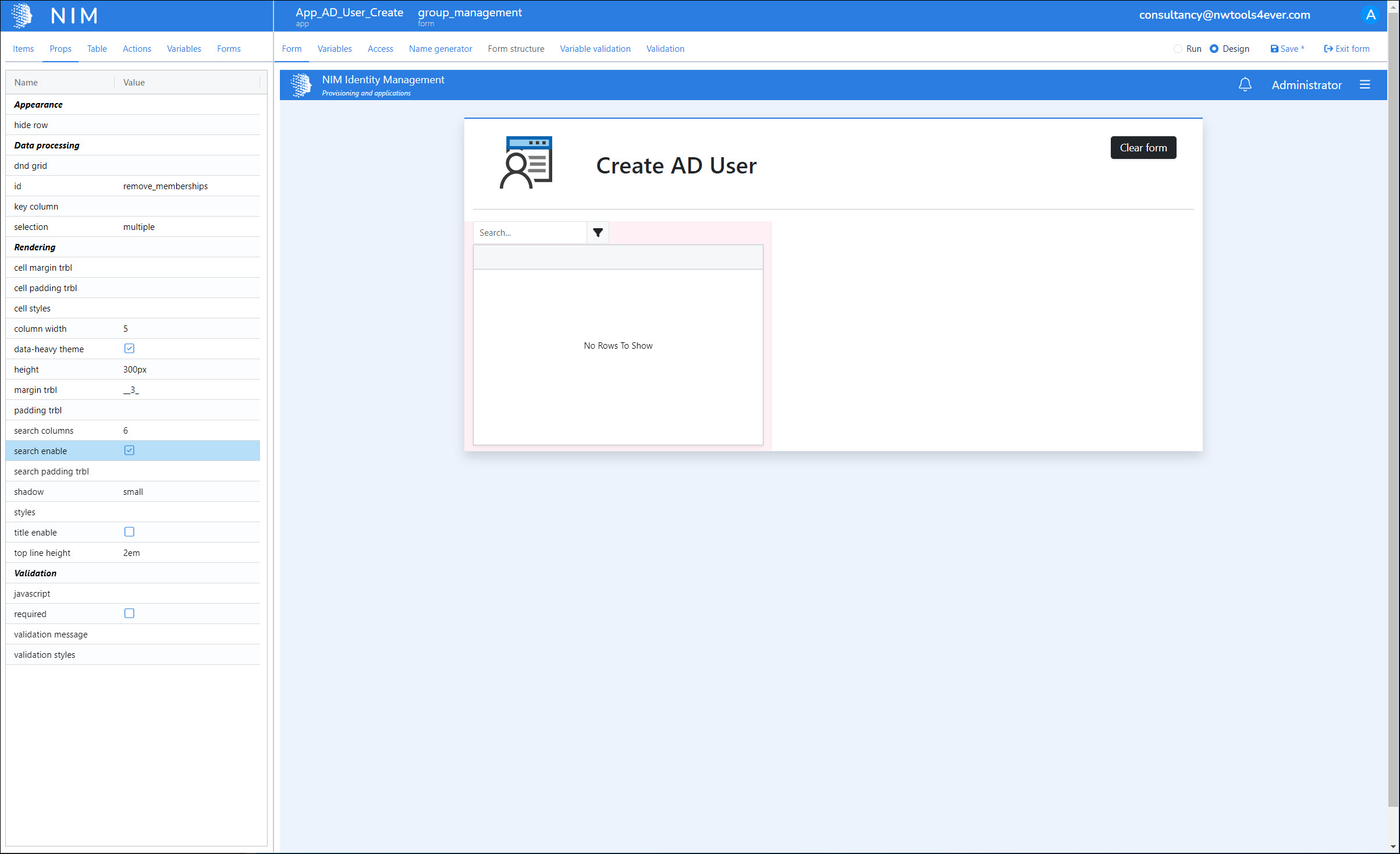1400x854 pixels.
Task: Switch to the Table tab
Action: point(97,49)
